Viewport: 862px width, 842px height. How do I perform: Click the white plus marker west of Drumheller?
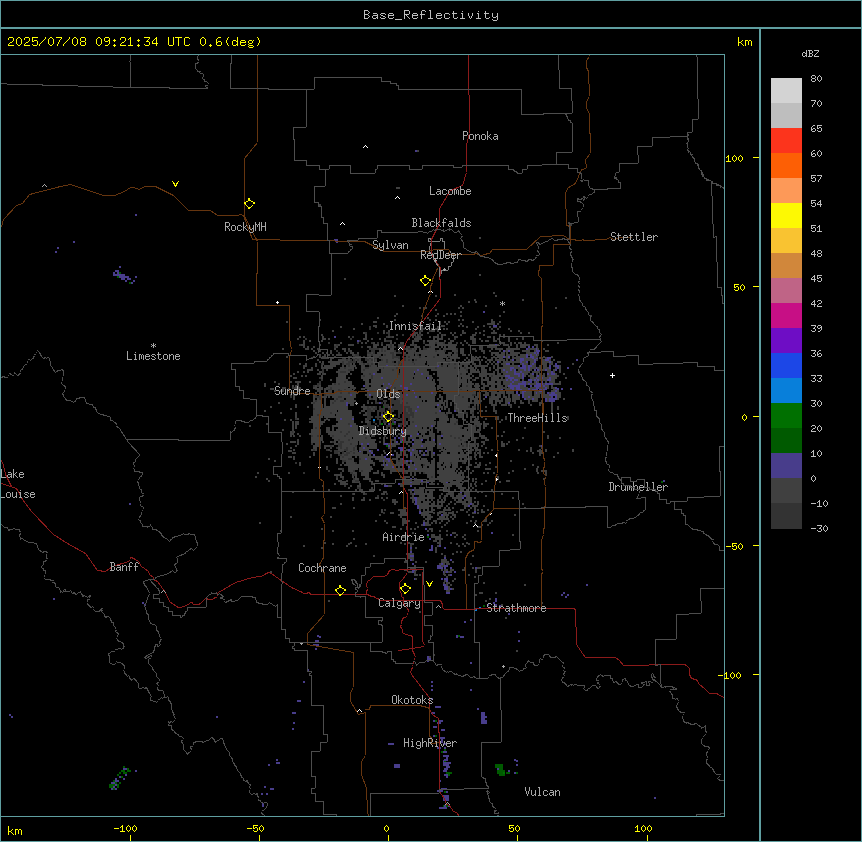612,375
